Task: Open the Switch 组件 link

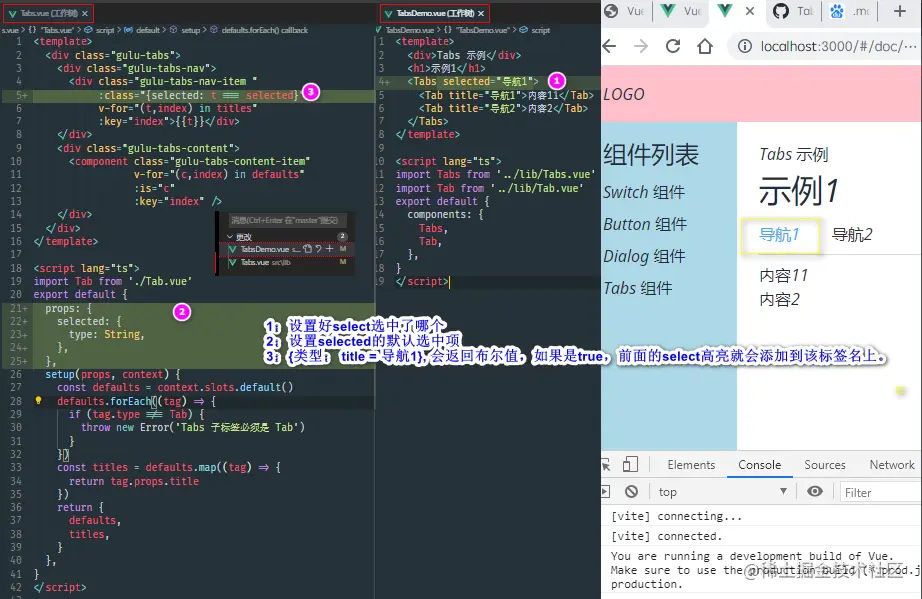Action: tap(644, 192)
